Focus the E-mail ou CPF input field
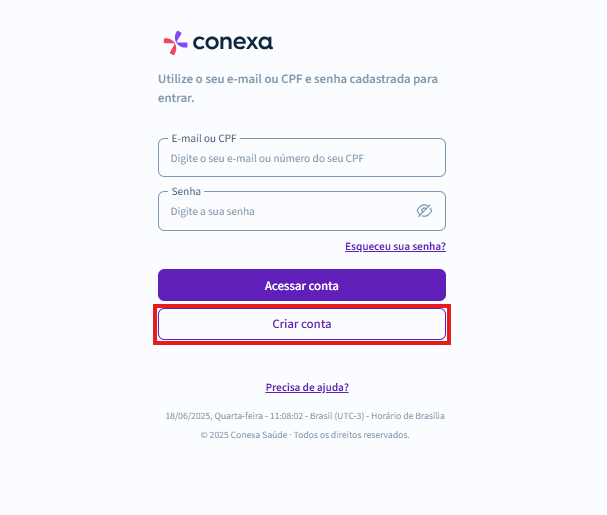The image size is (607, 515). (302, 158)
